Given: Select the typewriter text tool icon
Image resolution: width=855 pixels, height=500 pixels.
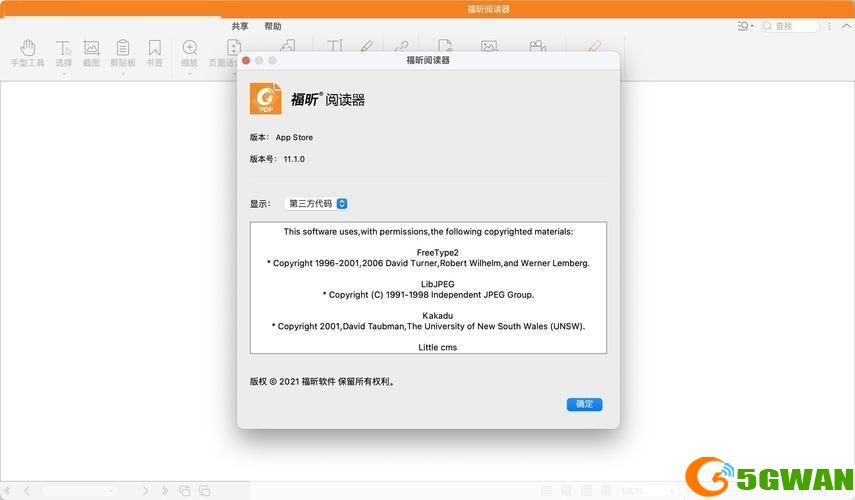Looking at the screenshot, I should click(334, 46).
